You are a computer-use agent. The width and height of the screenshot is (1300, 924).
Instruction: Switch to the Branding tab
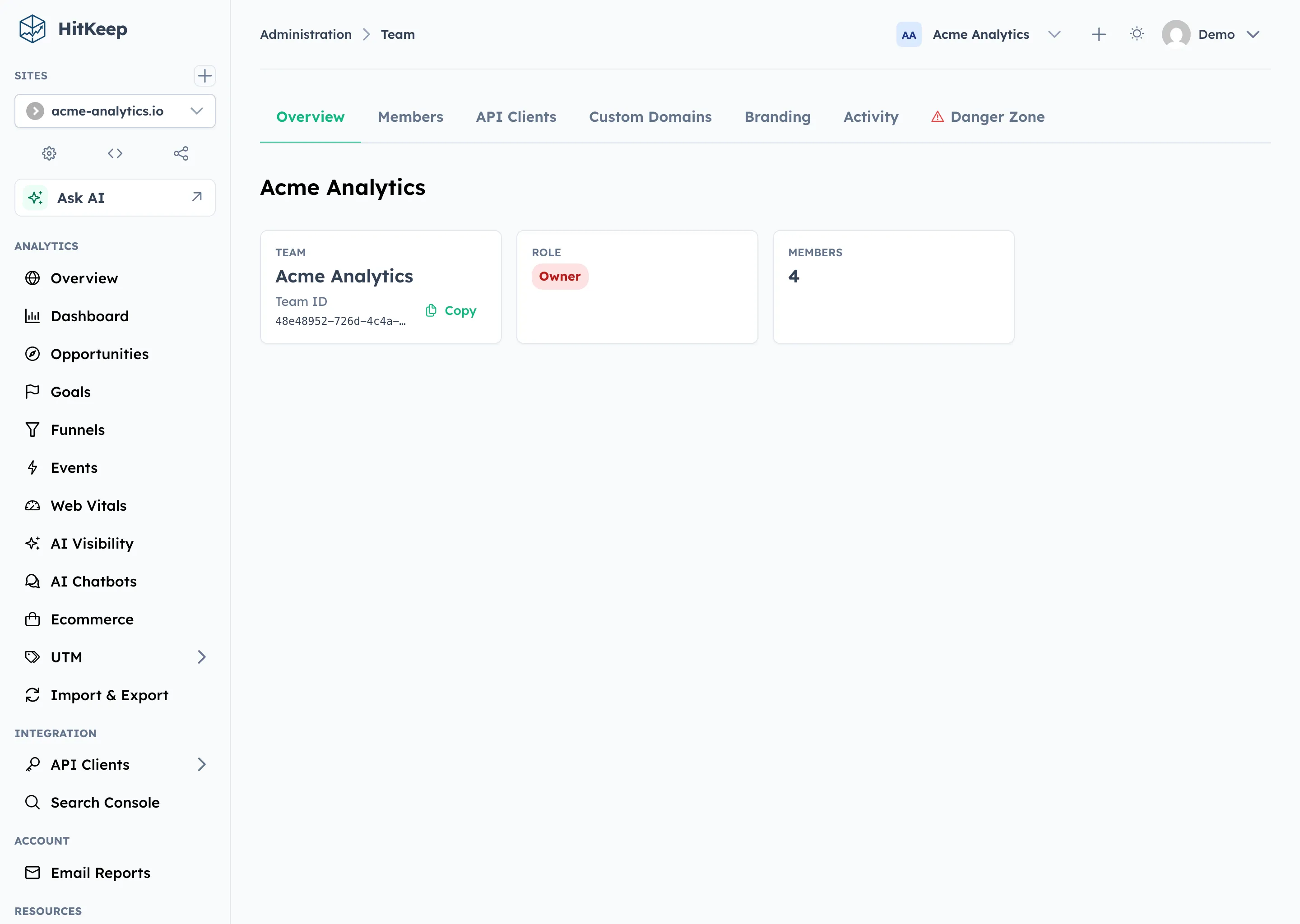(777, 117)
